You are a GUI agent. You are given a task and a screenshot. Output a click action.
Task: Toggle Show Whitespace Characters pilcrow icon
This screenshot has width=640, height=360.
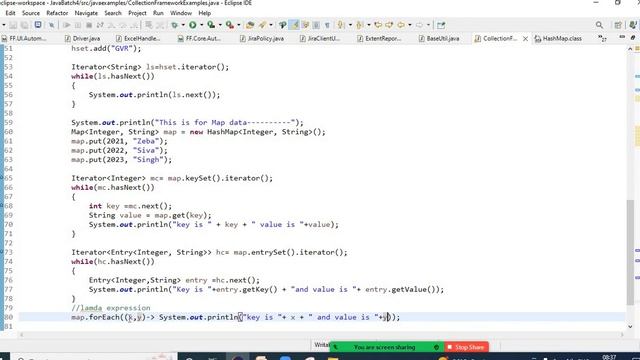[327, 25]
